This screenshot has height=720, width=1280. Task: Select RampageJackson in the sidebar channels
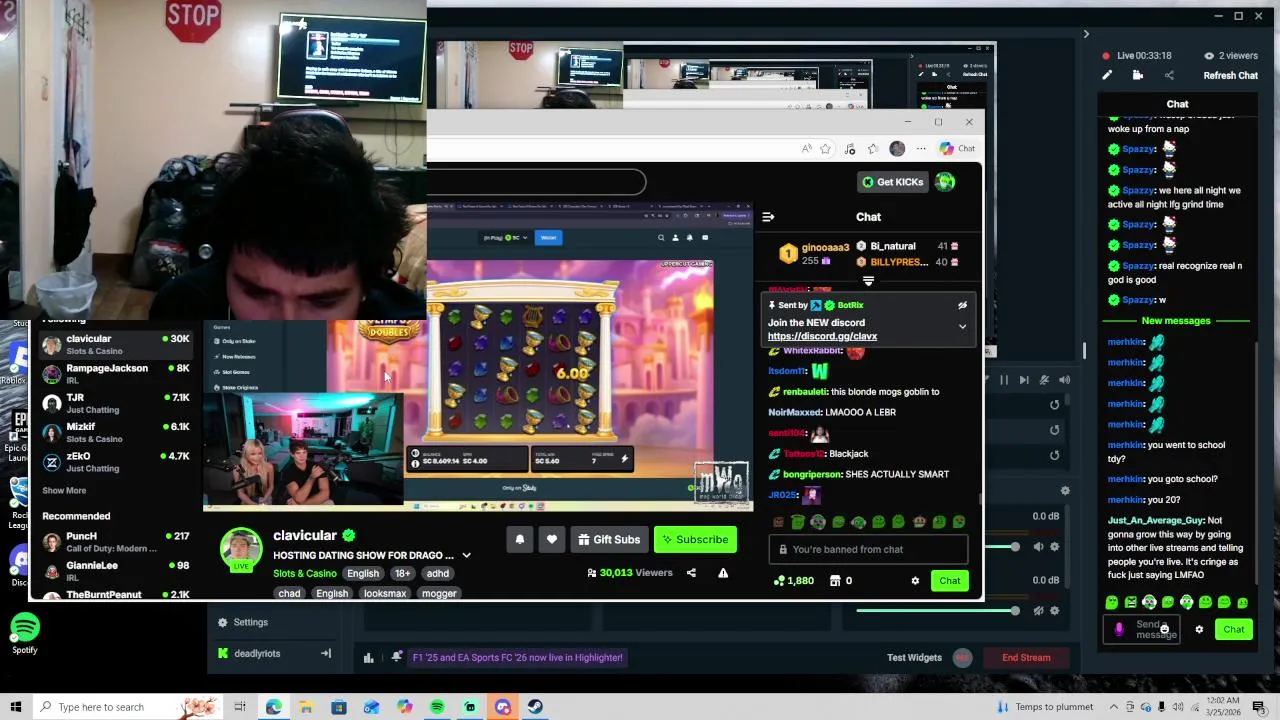click(115, 373)
